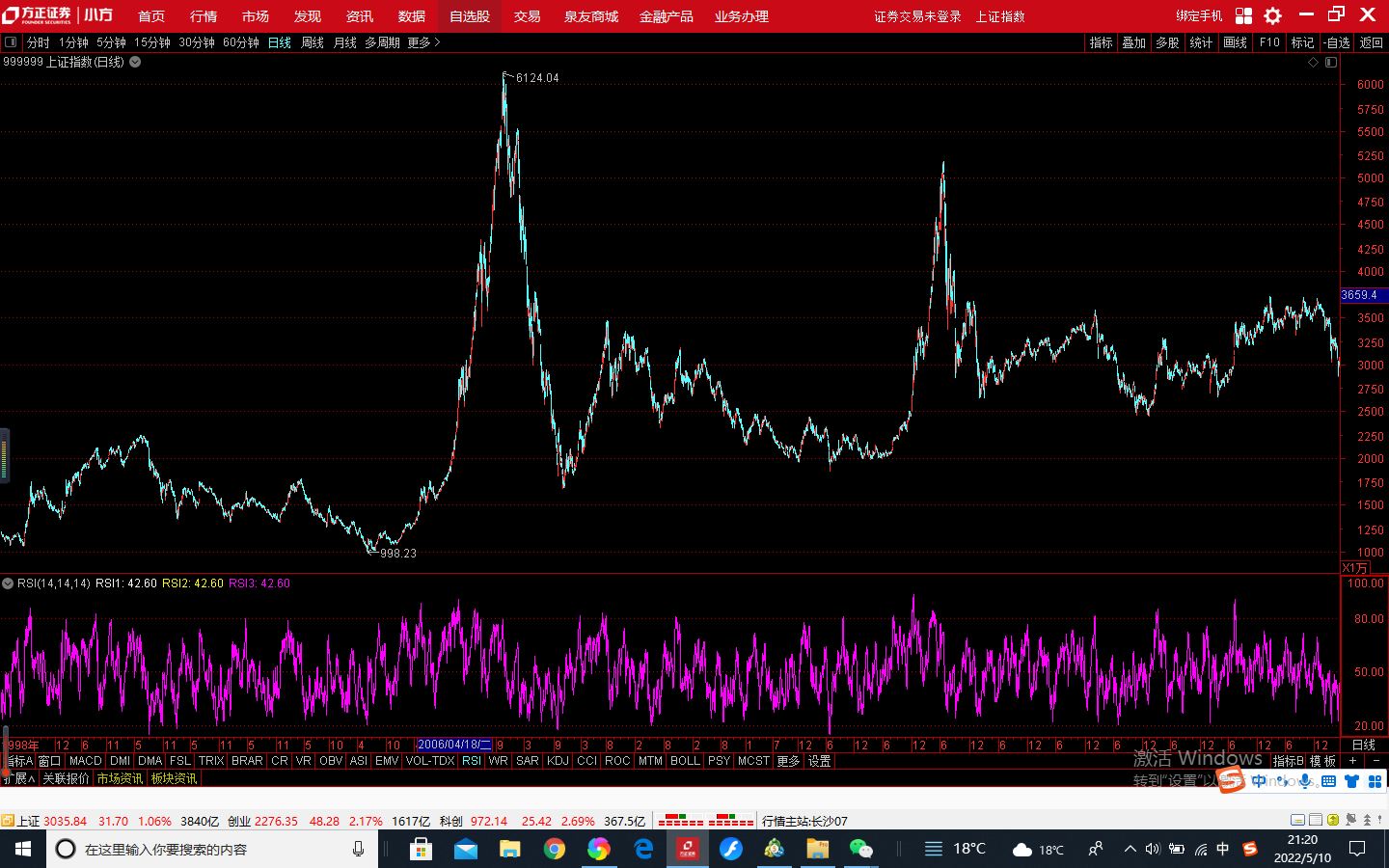Click the double up-arrow icon in status bar
1389x868 pixels.
point(1368,820)
